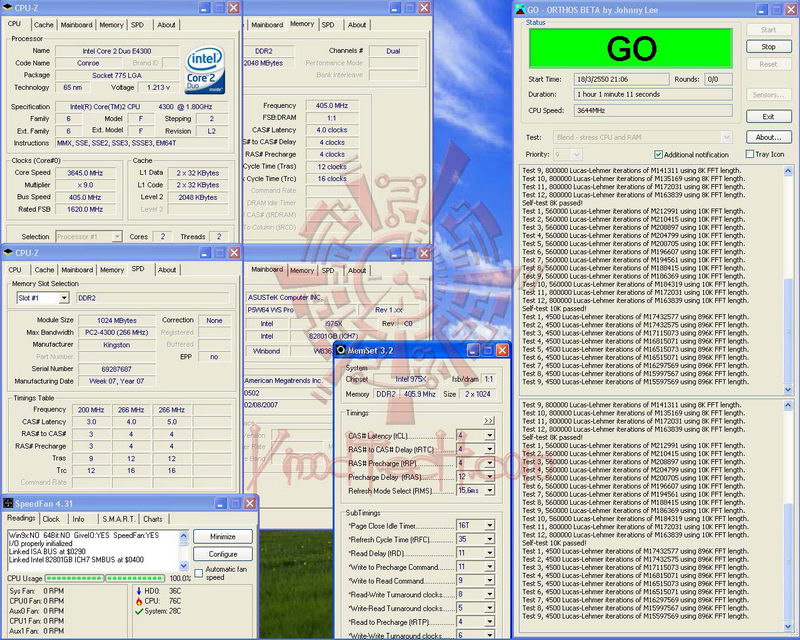Click the lower ORTHOS log scrollbar
This screenshot has width=800, height=640.
788,515
